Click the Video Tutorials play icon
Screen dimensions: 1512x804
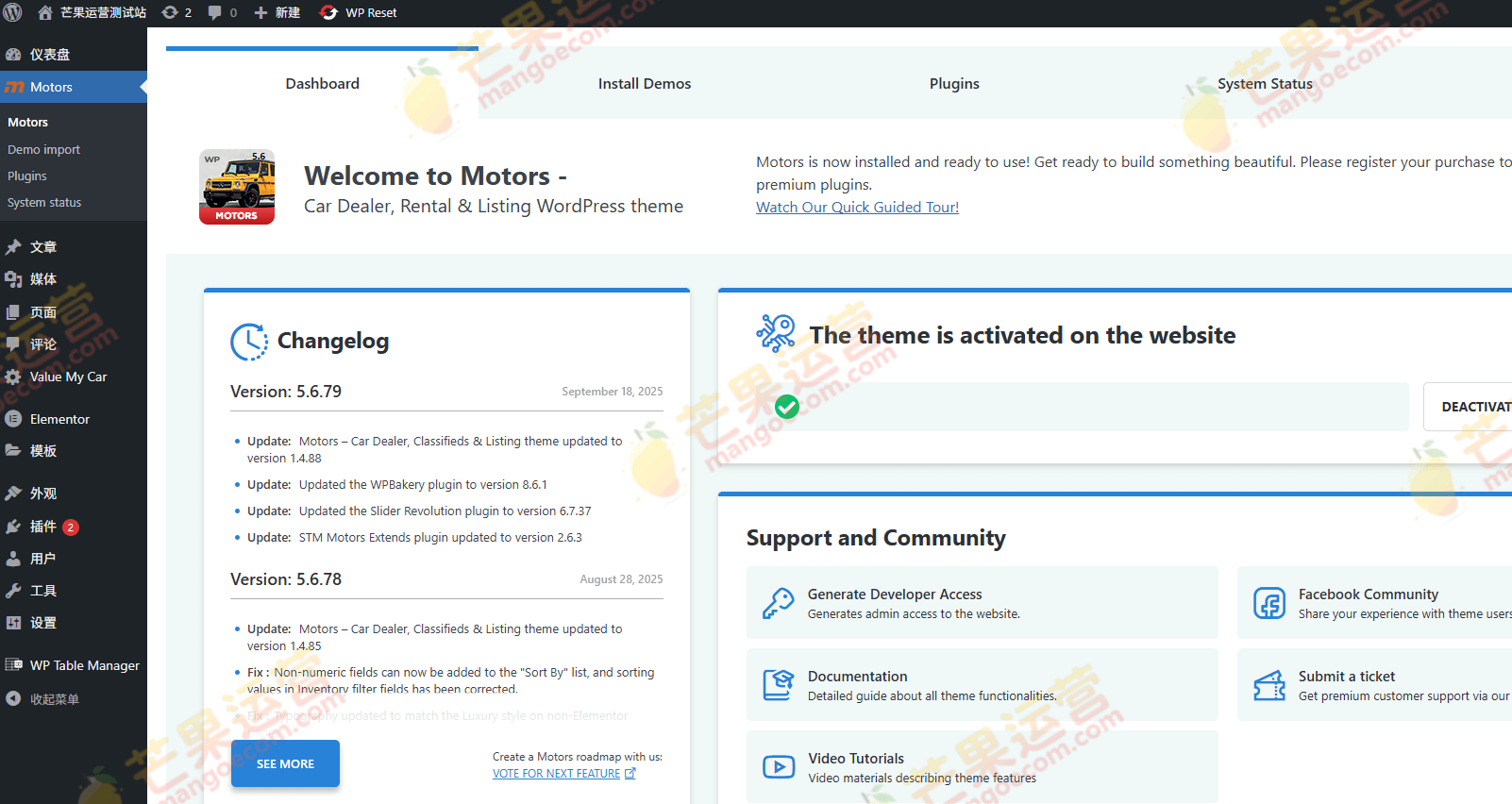[x=778, y=767]
